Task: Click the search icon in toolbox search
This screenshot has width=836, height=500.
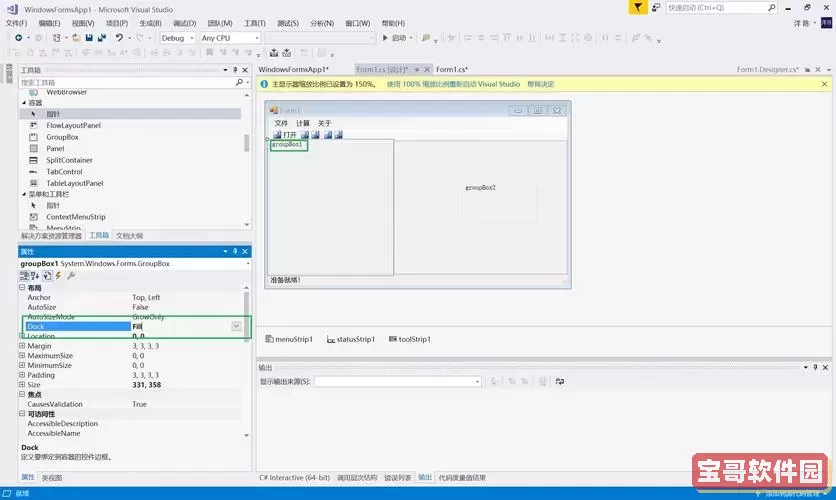Action: (239, 82)
